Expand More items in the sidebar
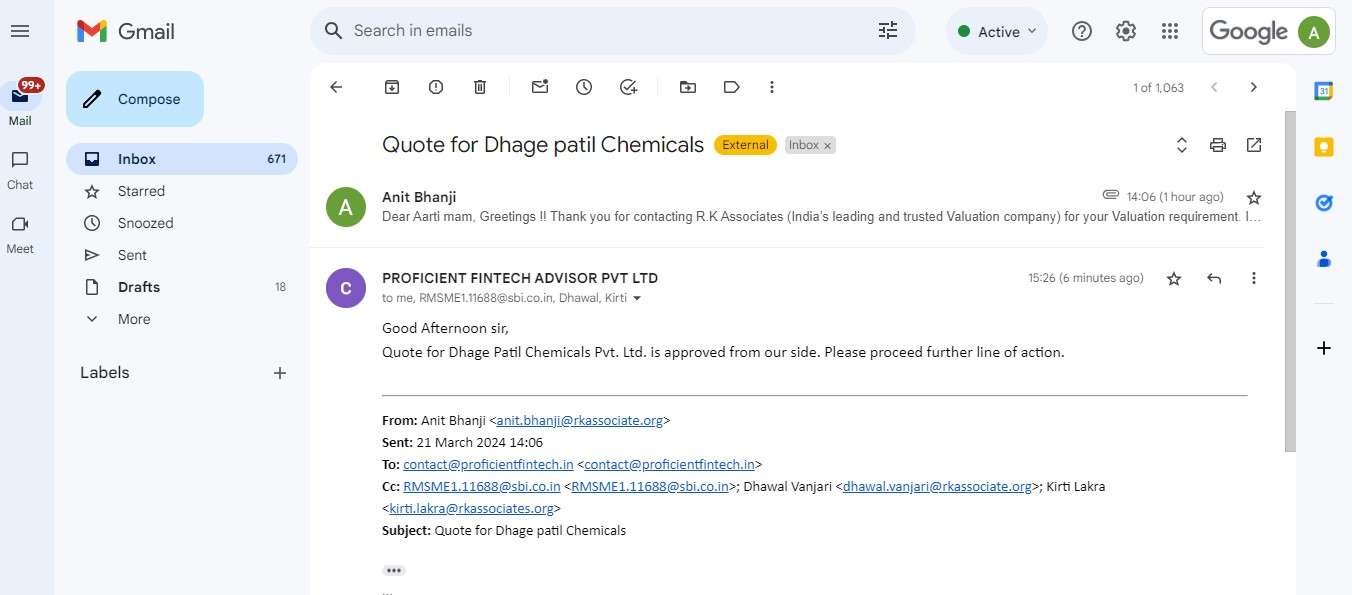This screenshot has height=595, width=1352. [x=134, y=319]
